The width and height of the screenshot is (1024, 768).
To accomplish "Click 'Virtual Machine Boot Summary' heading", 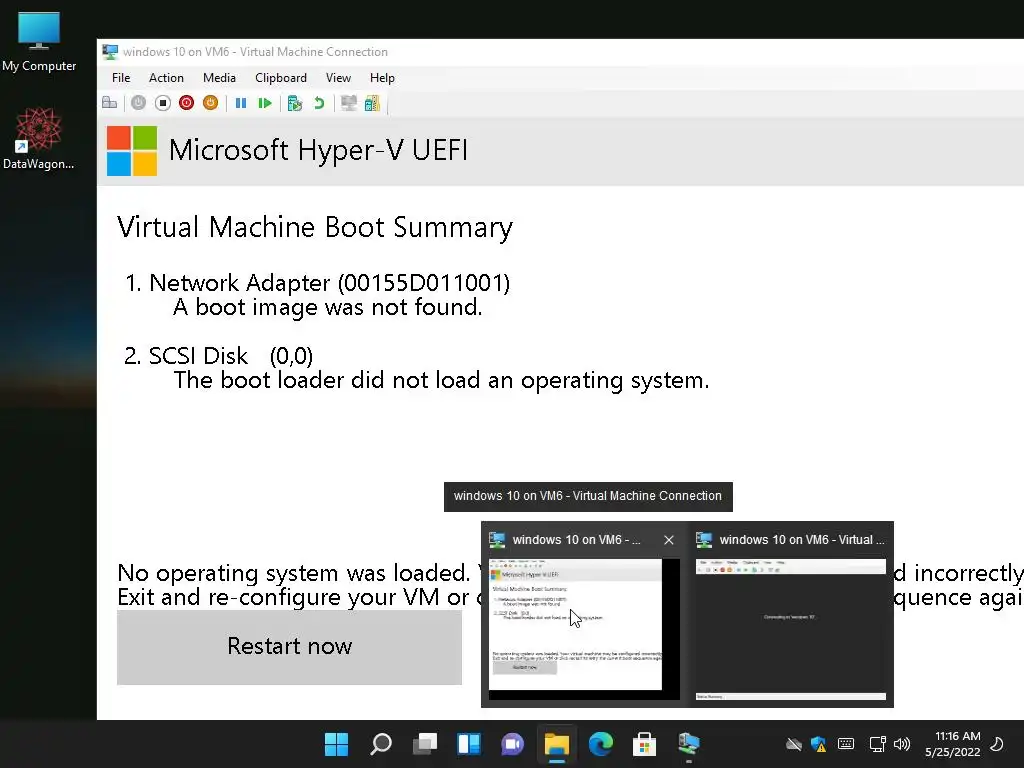I will tap(315, 227).
